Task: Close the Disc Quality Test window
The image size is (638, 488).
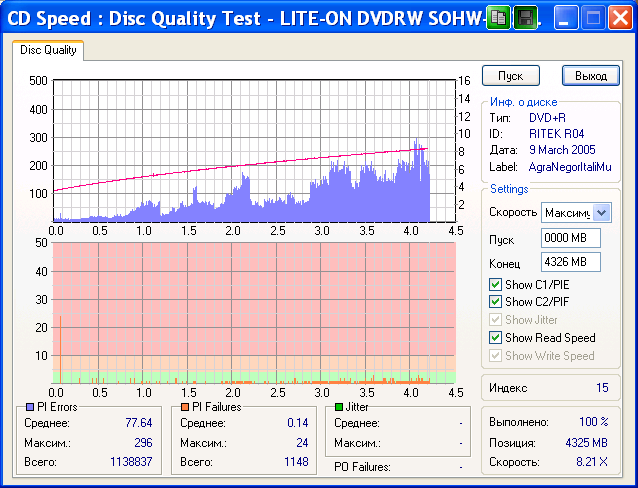Action: 619,17
